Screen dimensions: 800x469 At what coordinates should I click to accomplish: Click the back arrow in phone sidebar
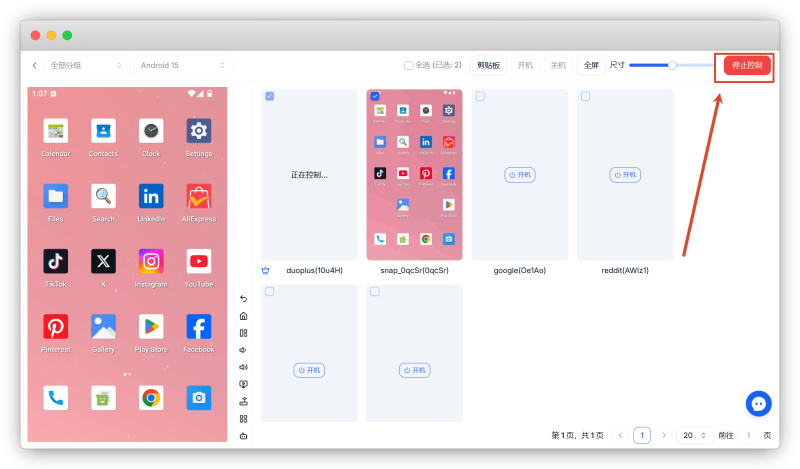[243, 299]
